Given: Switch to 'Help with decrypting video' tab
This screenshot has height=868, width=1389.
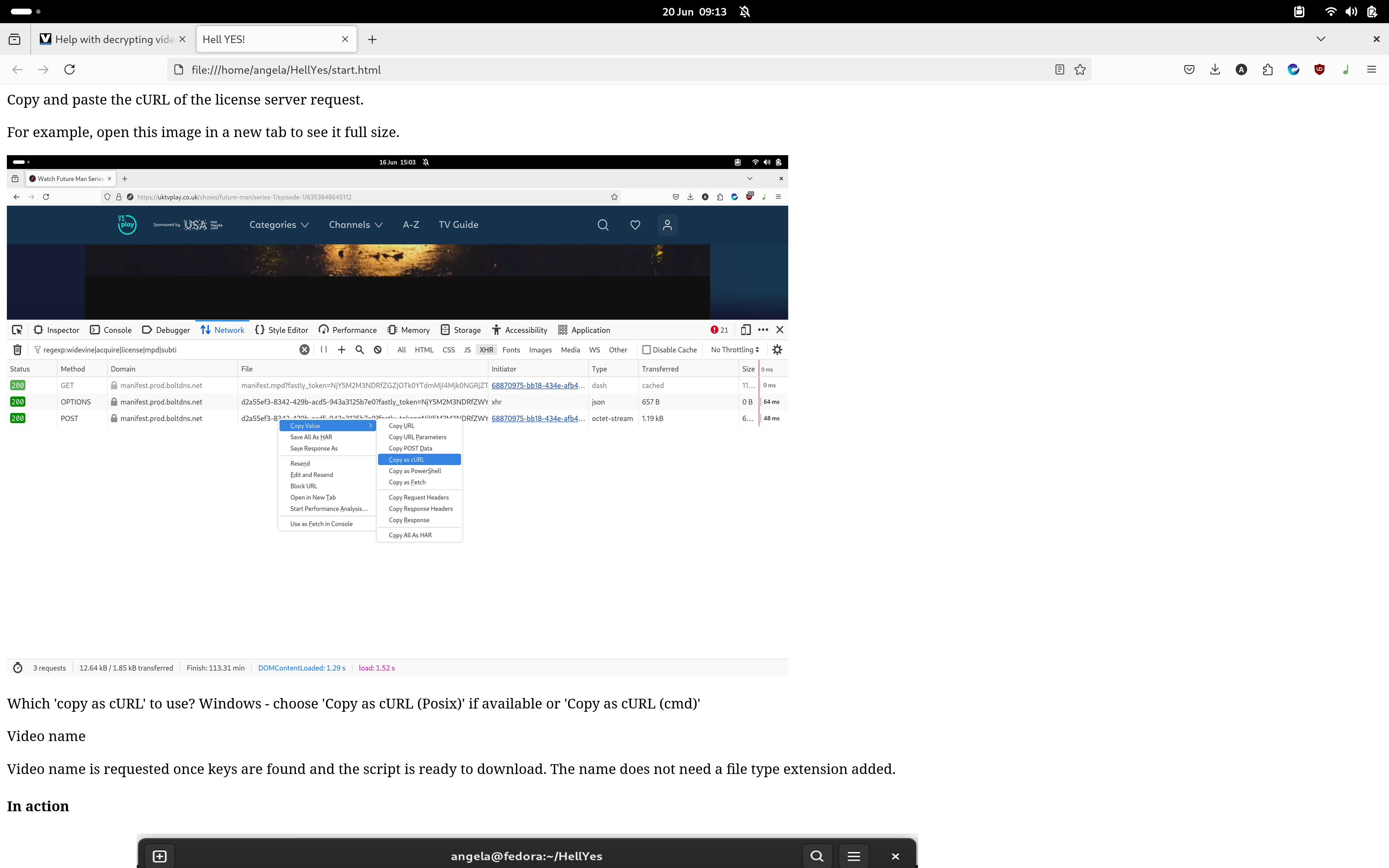Looking at the screenshot, I should (x=114, y=39).
